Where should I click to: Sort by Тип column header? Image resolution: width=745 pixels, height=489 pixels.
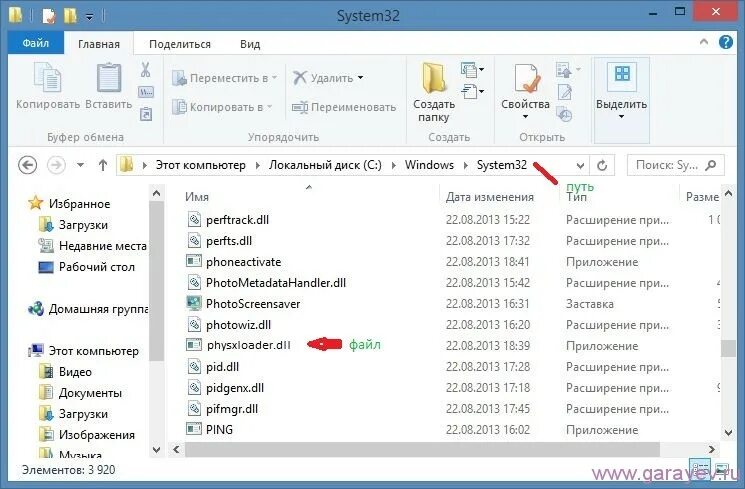click(x=576, y=197)
